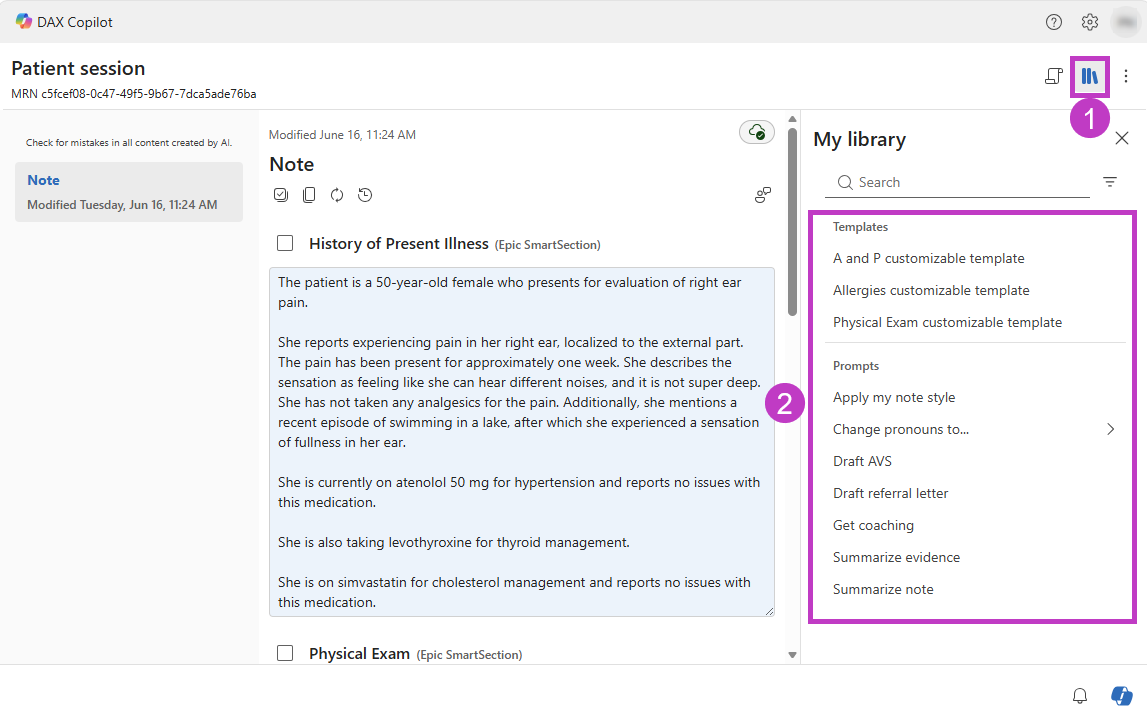Run the Draft AVS prompt

point(862,461)
